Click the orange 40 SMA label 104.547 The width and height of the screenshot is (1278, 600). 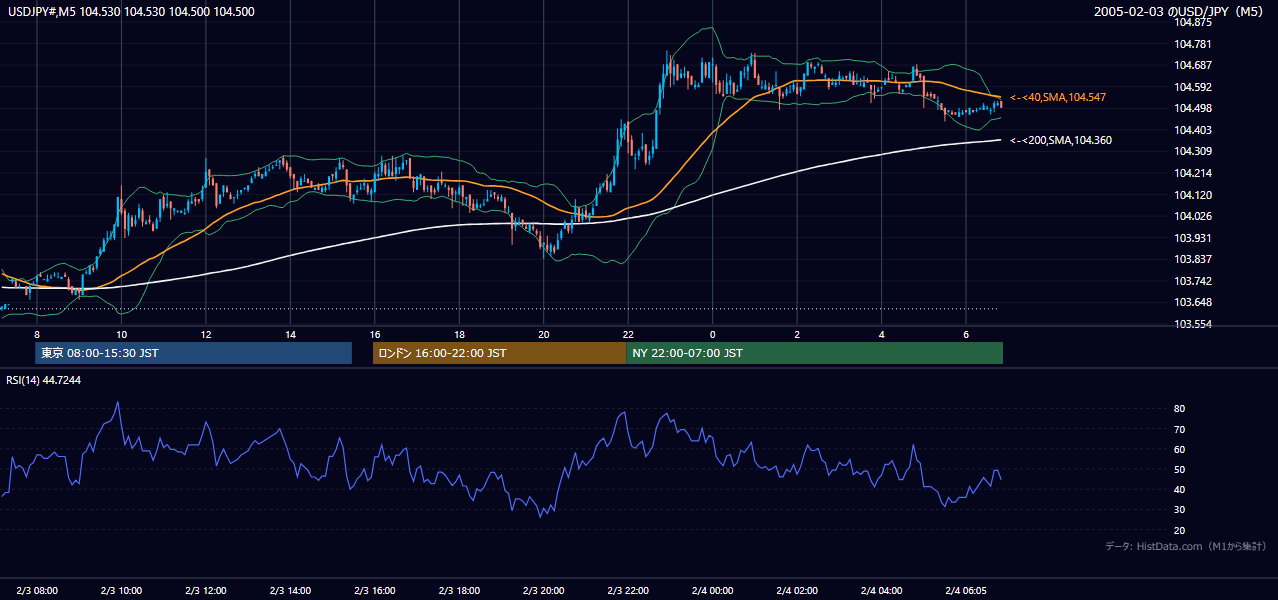click(1060, 97)
